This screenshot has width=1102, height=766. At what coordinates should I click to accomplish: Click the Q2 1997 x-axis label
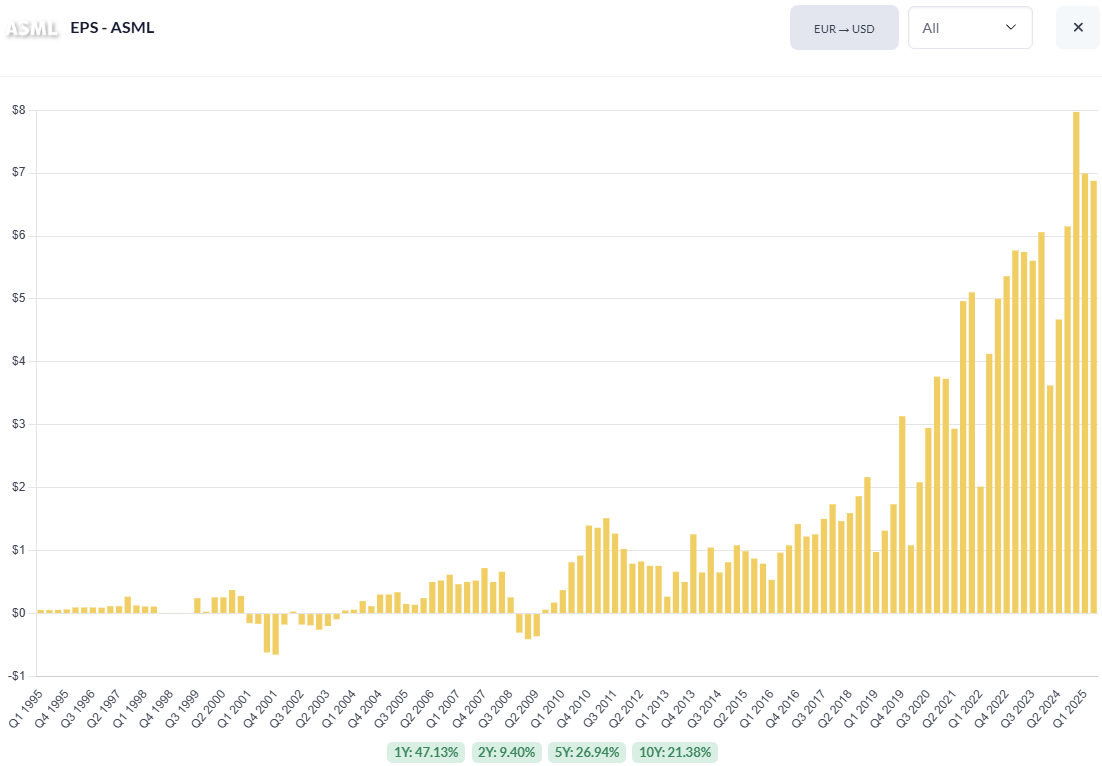[104, 708]
